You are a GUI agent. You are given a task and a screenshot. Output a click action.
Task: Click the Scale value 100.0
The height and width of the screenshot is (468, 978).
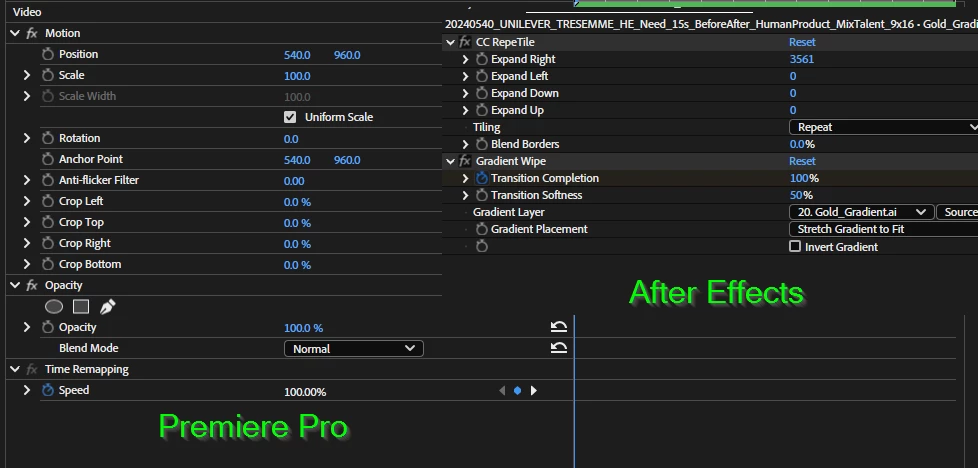point(297,76)
